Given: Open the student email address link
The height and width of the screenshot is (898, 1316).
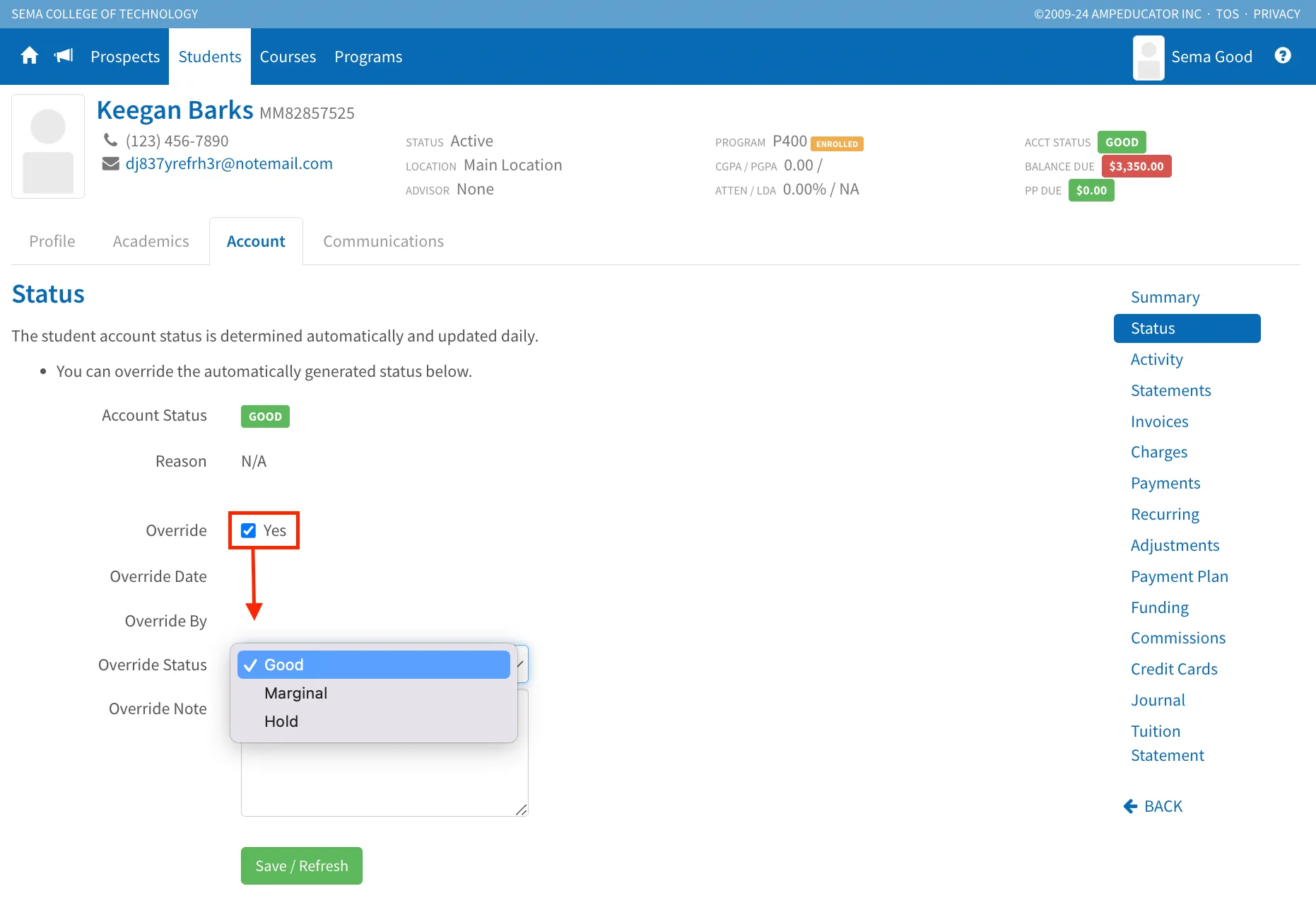Looking at the screenshot, I should coord(229,163).
